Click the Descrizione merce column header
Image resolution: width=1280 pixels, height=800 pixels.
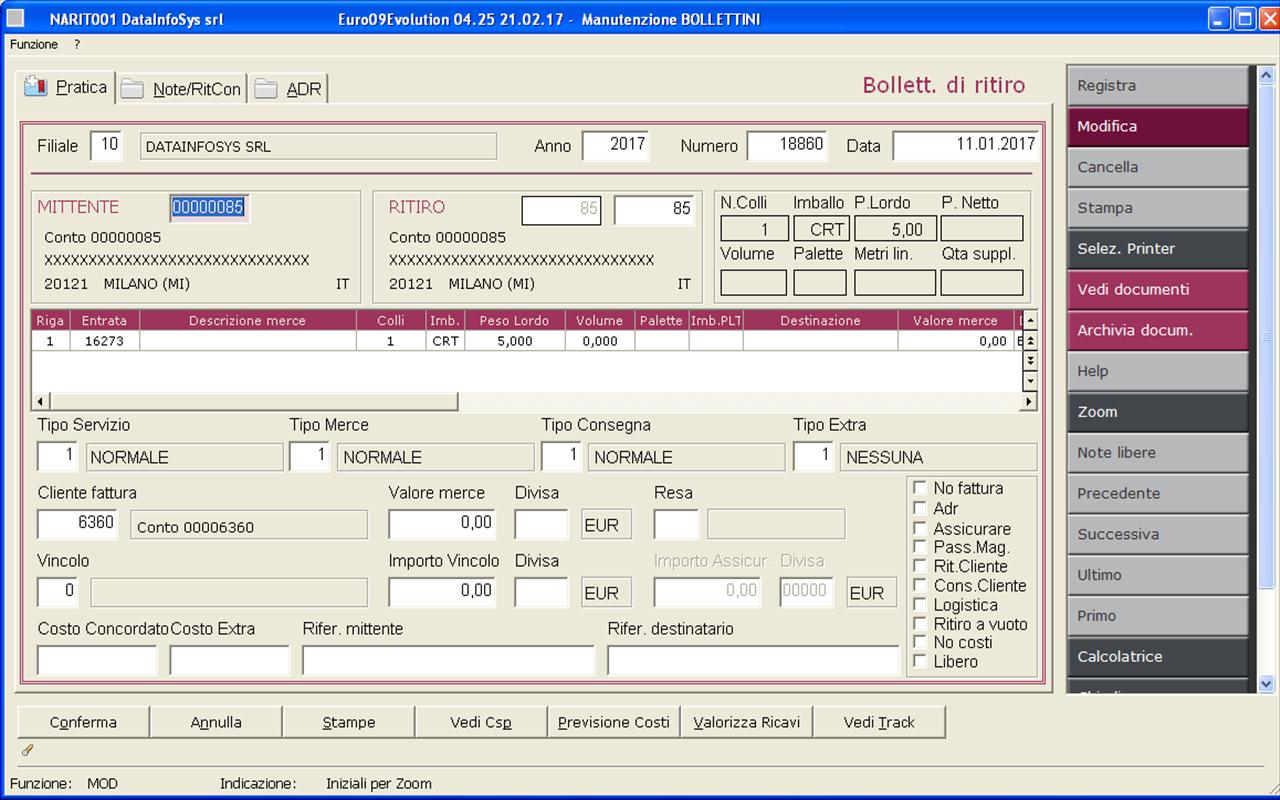click(247, 321)
